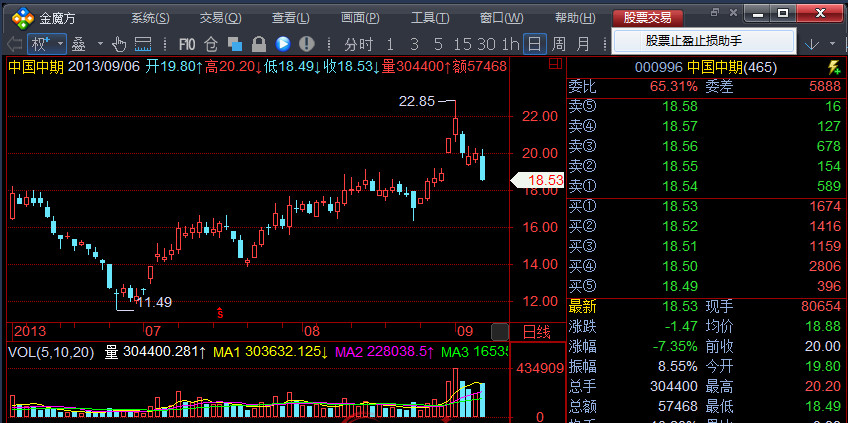Toggle the 权+ price adjustment button
Image resolution: width=848 pixels, height=423 pixels.
(x=41, y=44)
